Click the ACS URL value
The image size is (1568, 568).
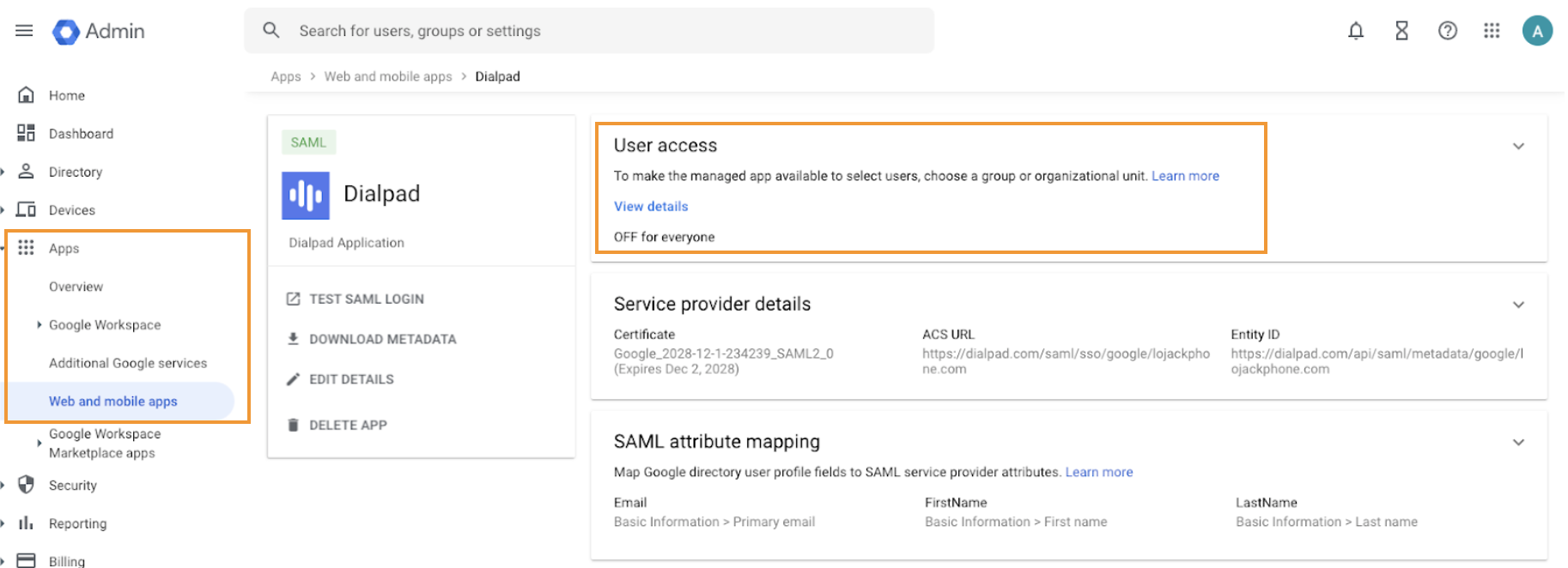pos(1066,361)
